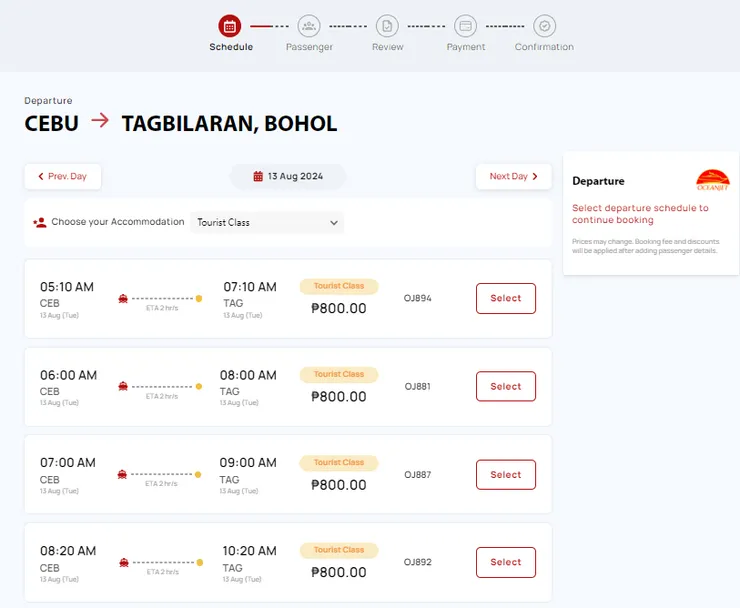Click the Schedule step calendar icon
This screenshot has width=740, height=608.
click(230, 26)
